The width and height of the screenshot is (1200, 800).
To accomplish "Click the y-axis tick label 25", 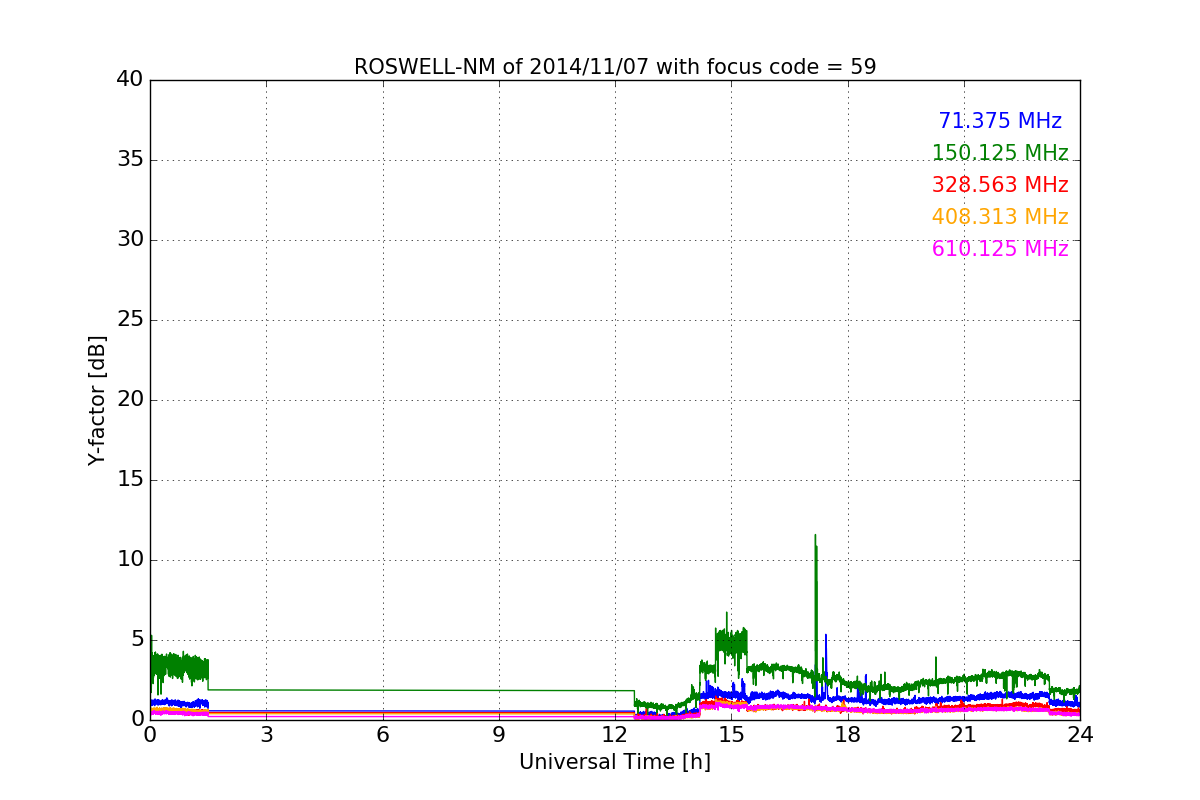I will (130, 319).
